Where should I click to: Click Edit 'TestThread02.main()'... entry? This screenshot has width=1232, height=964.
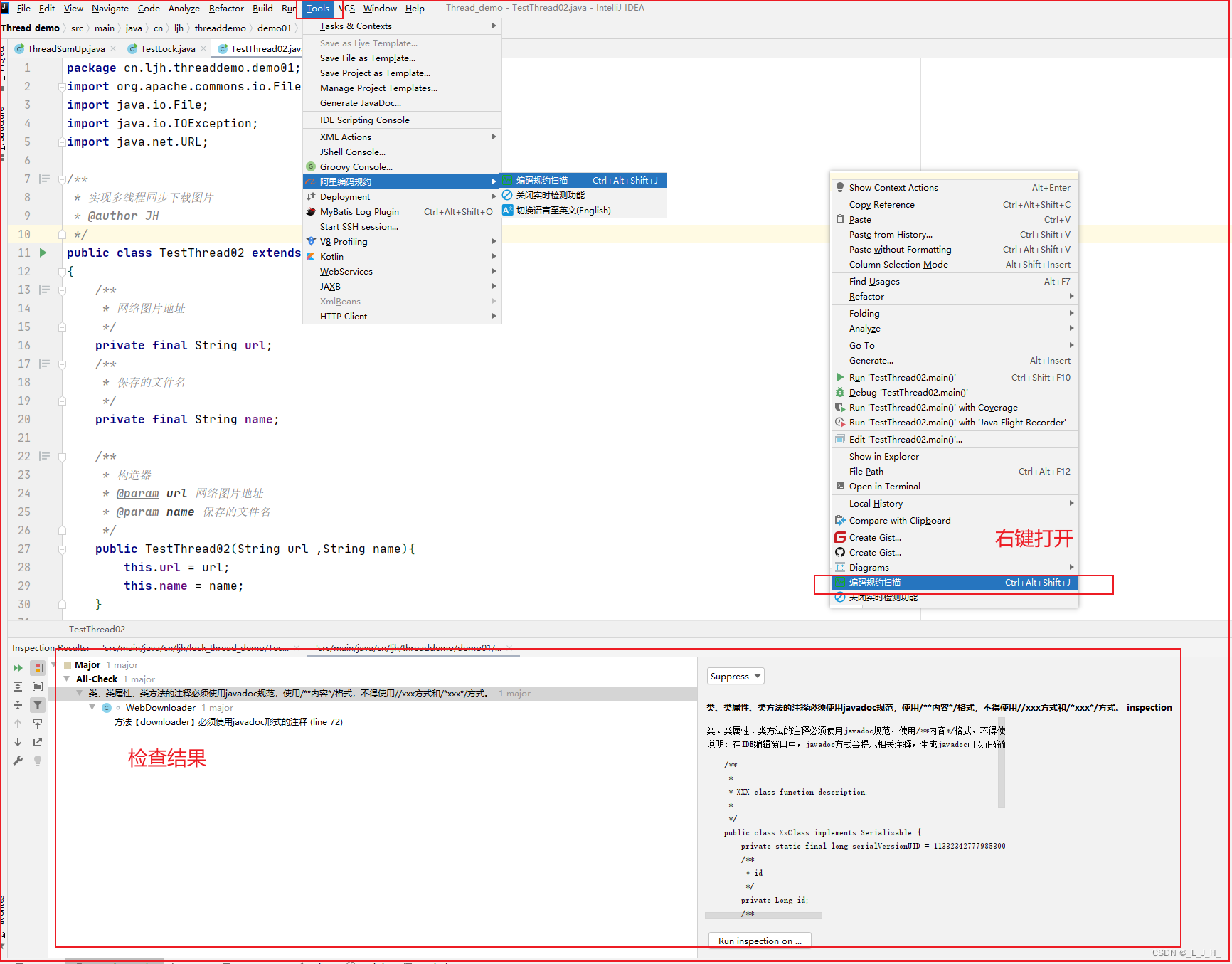coord(954,440)
